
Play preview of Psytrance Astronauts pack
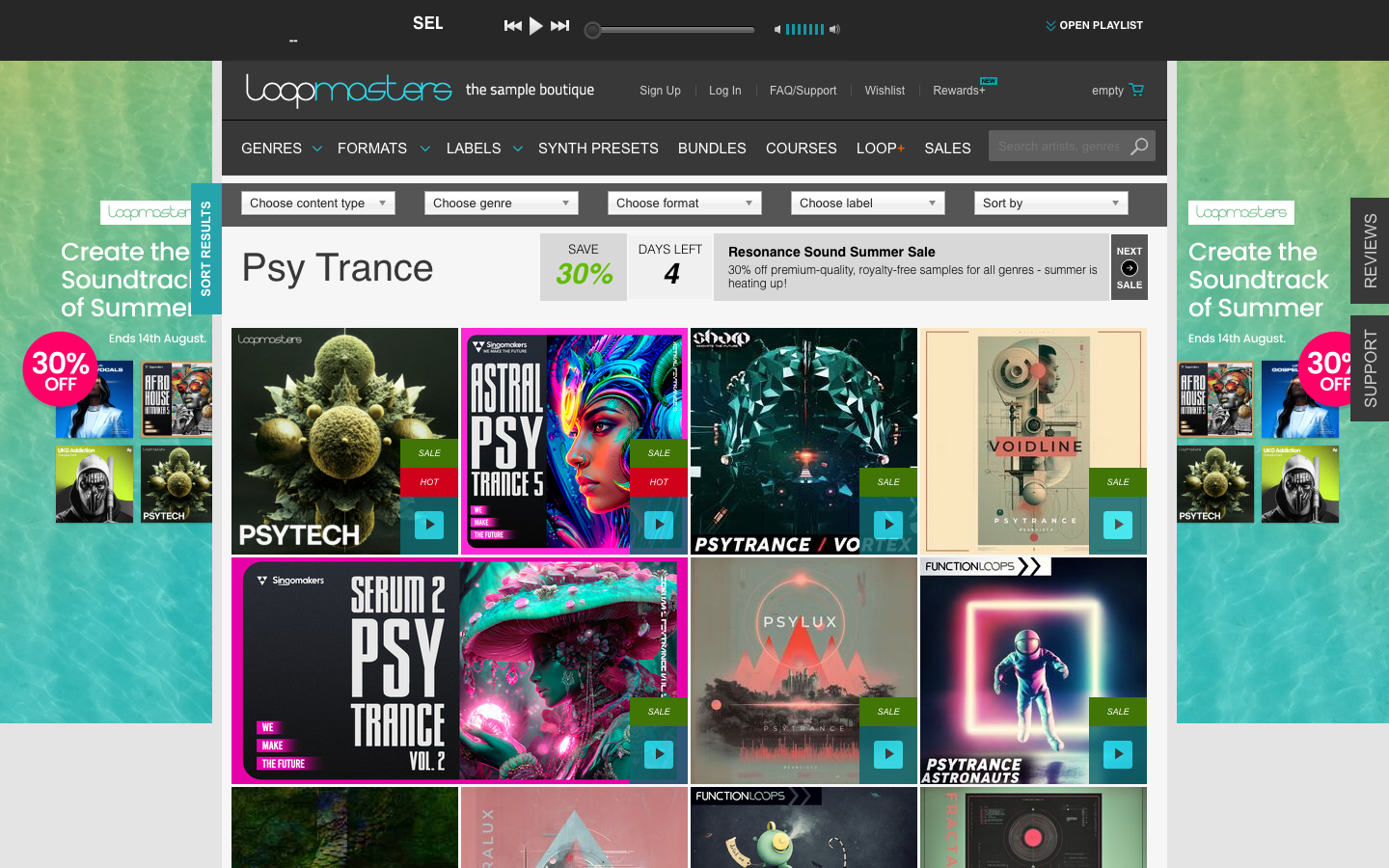1118,754
